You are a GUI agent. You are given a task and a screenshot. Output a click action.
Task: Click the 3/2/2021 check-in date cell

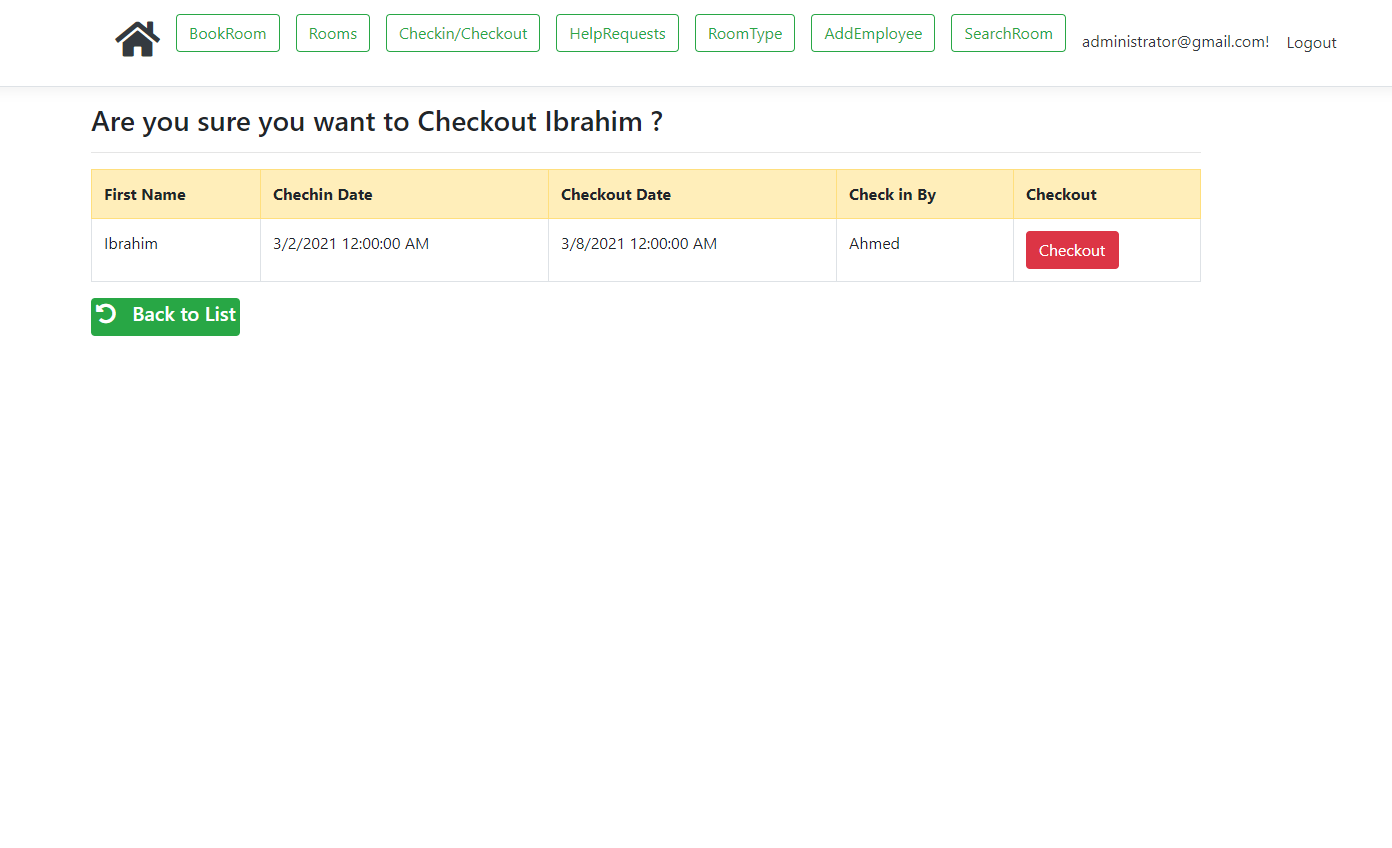(351, 244)
